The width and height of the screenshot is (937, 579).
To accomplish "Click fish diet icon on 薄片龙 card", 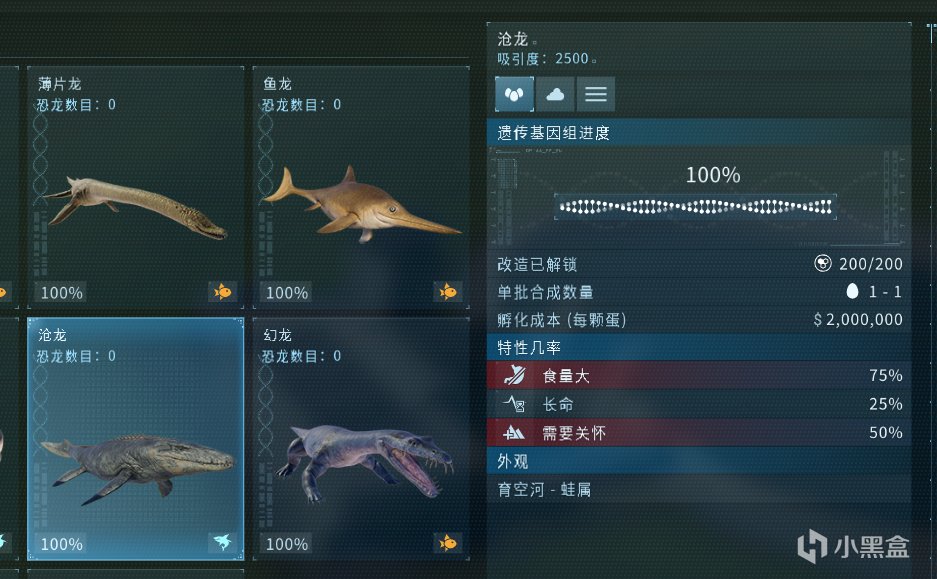I will (222, 292).
